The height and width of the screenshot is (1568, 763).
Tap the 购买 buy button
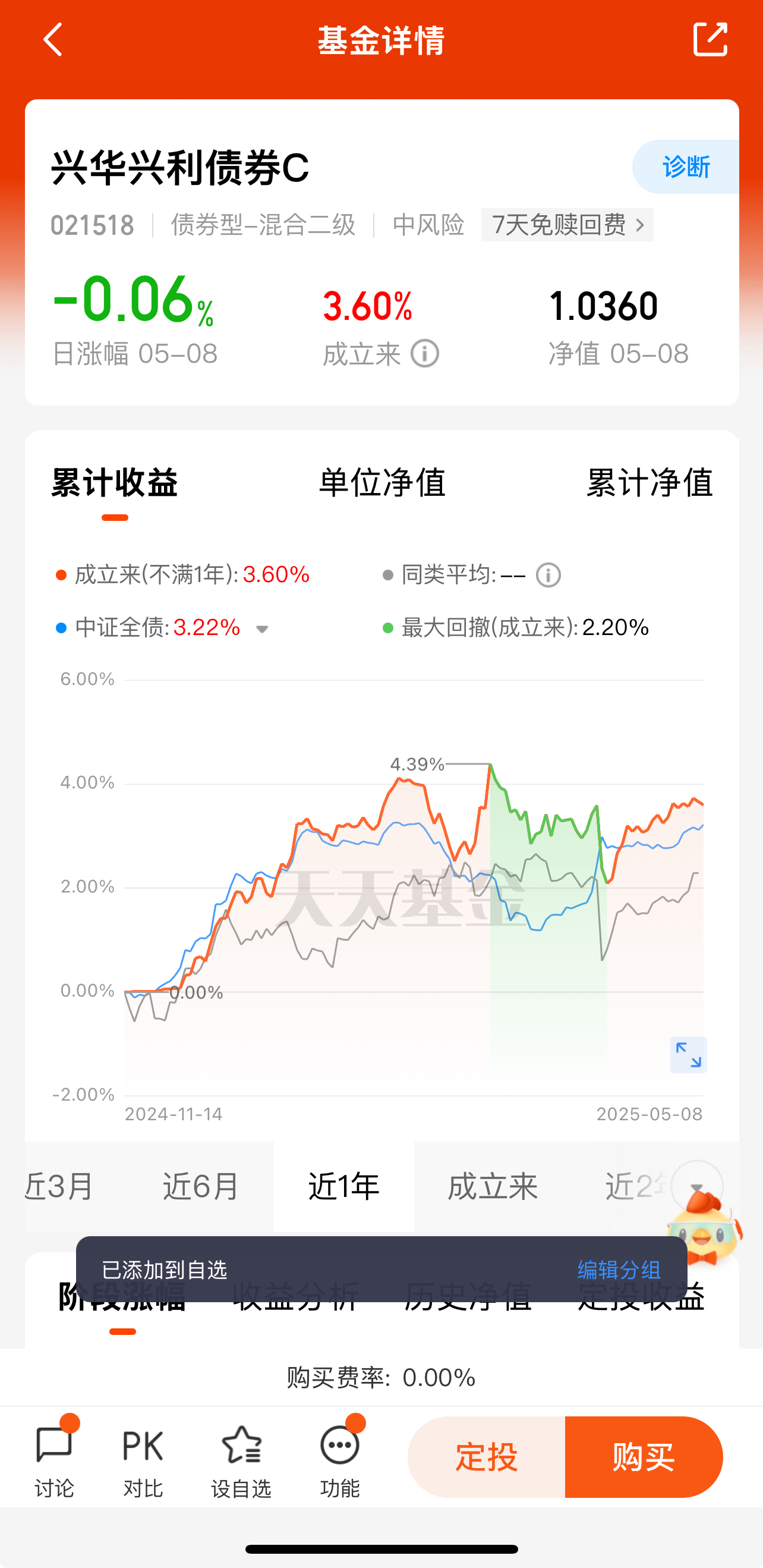click(644, 1457)
